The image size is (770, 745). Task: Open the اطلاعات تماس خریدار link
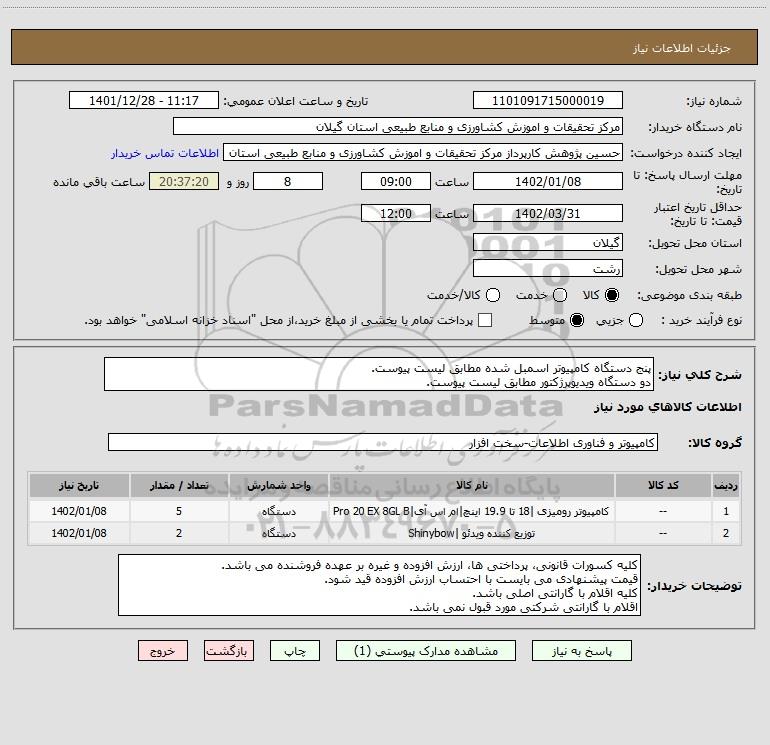pos(165,153)
